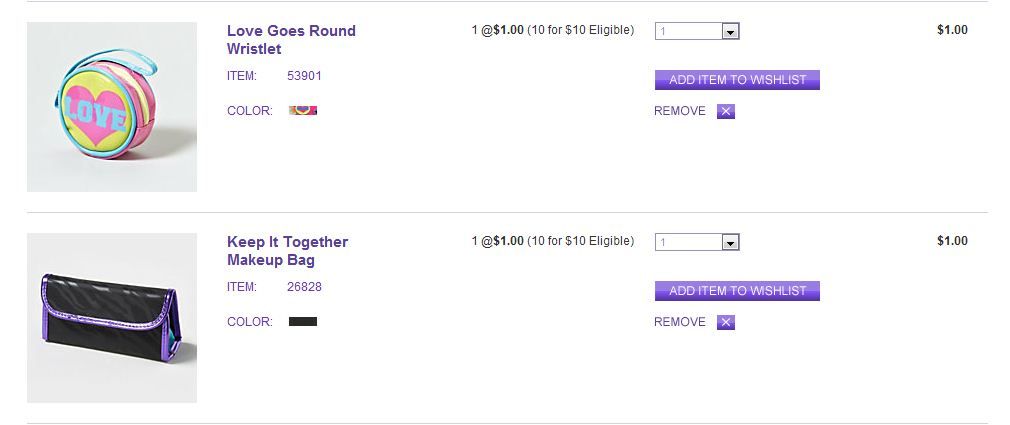The width and height of the screenshot is (1010, 425).
Task: Select the black color swatch of Makeup Bag
Action: [303, 322]
